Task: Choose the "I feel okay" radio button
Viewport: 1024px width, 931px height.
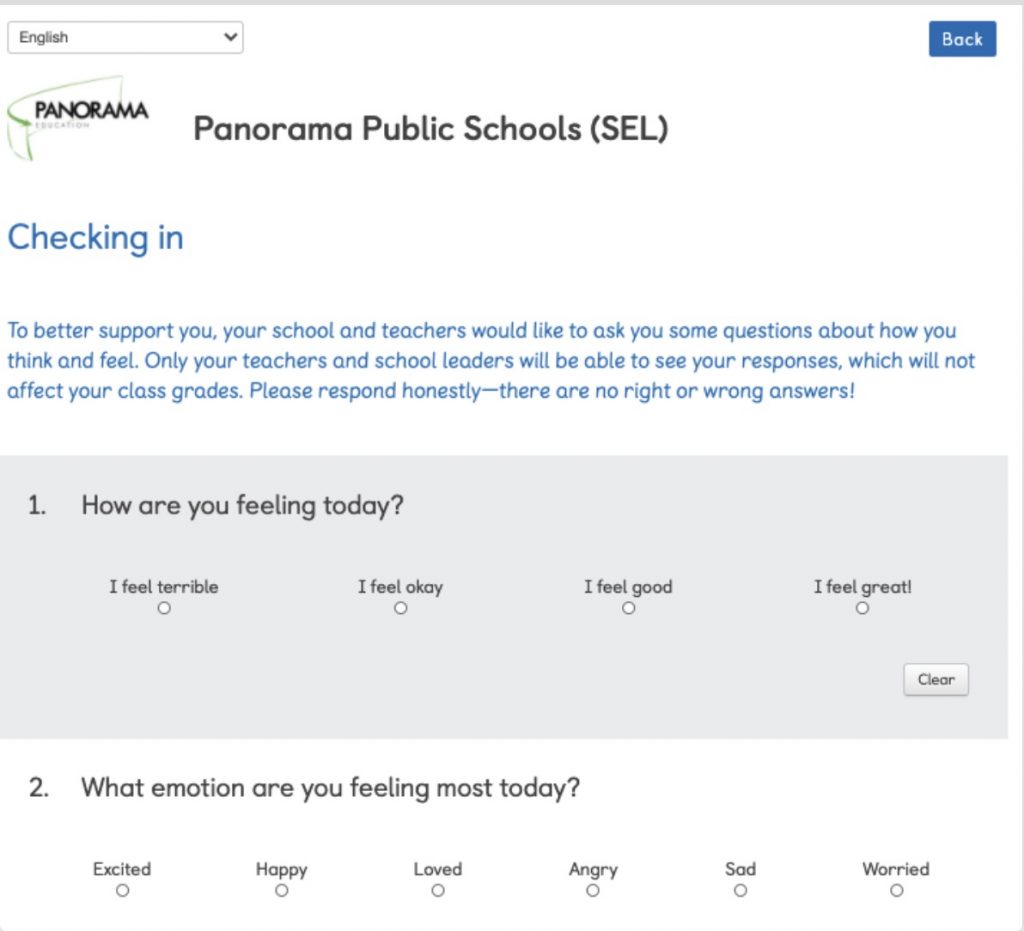Action: point(400,608)
